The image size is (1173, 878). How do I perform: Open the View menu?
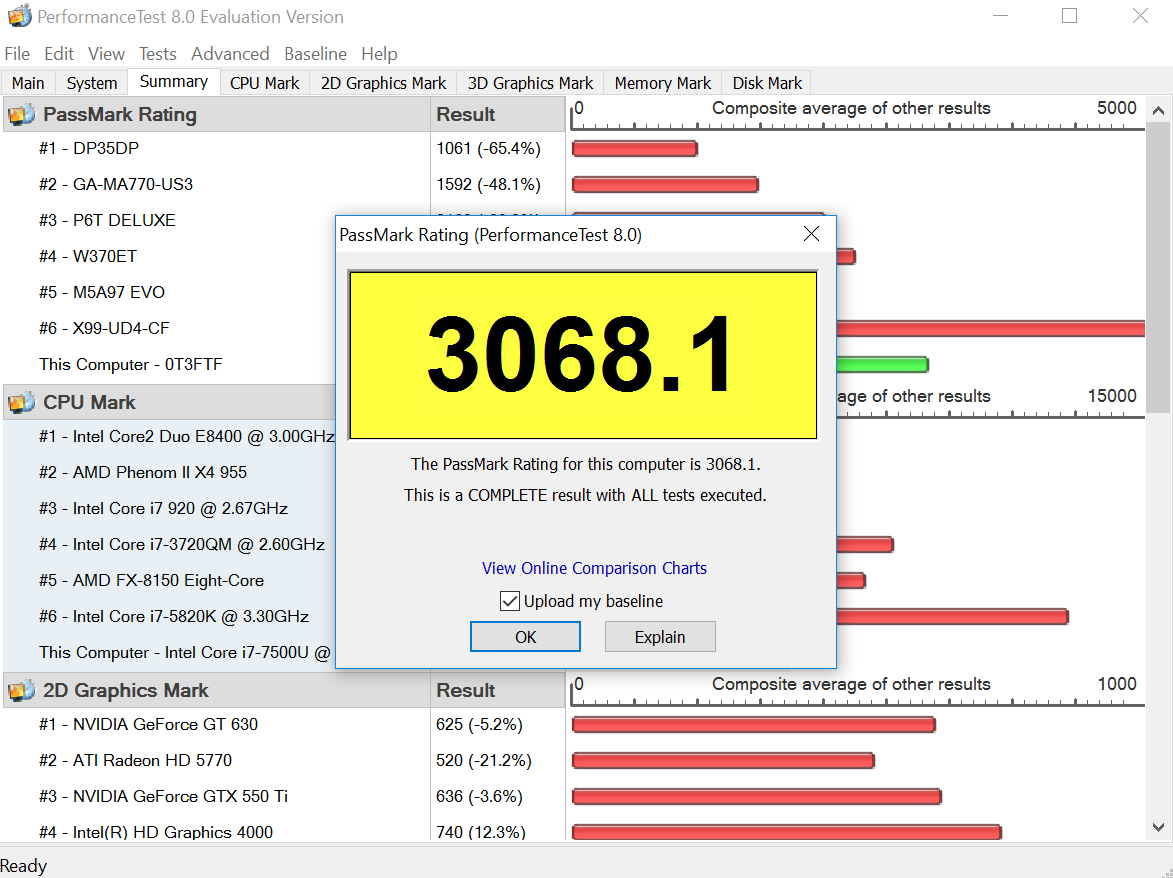(106, 54)
